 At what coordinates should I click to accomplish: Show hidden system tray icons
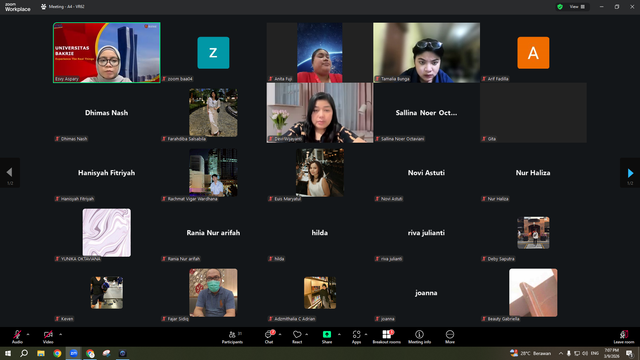point(561,353)
